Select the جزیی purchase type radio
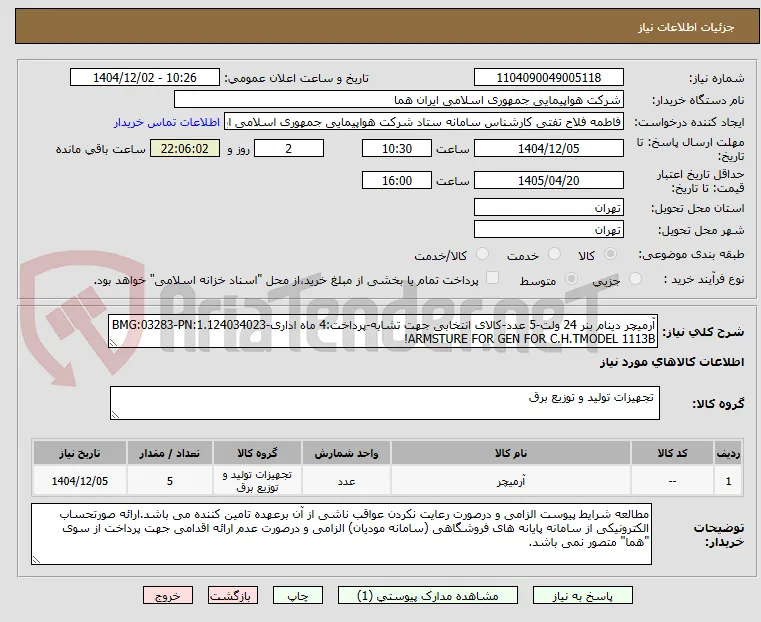This screenshot has height=622, width=761. point(635,279)
